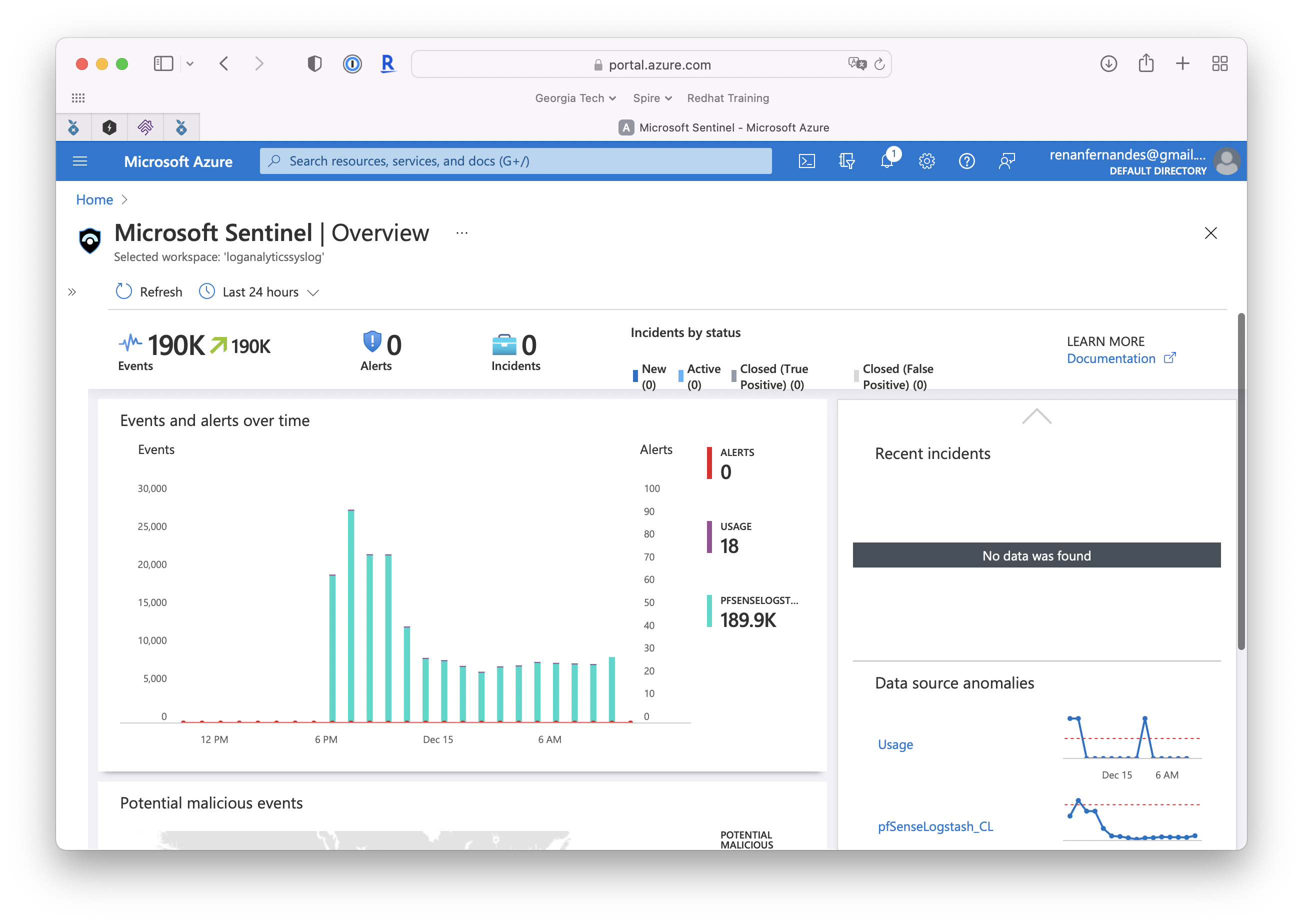Open the Safari sidebar options dropdown arrow
The height and width of the screenshot is (924, 1303).
tap(190, 63)
